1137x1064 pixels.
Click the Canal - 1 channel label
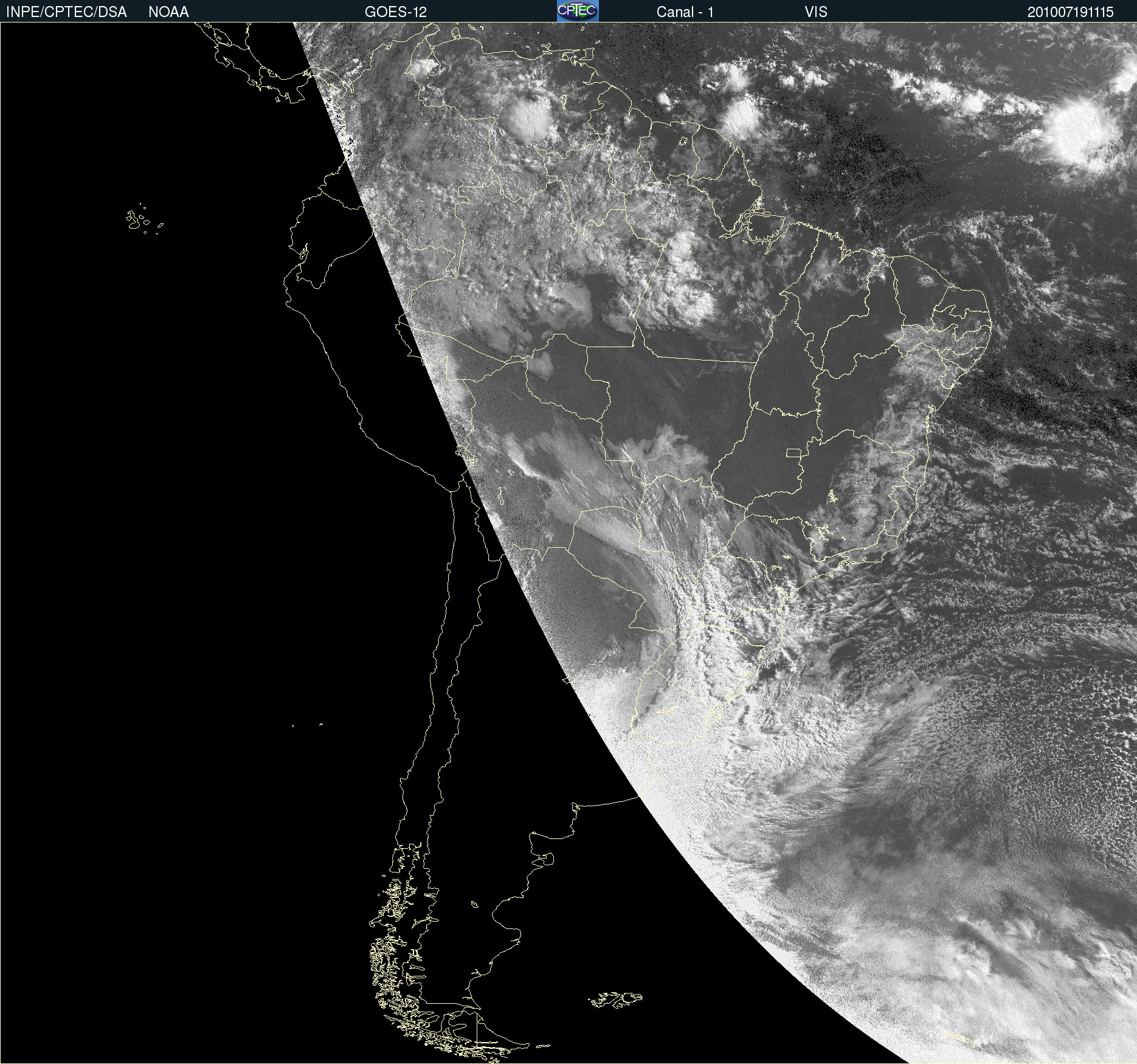[x=685, y=12]
